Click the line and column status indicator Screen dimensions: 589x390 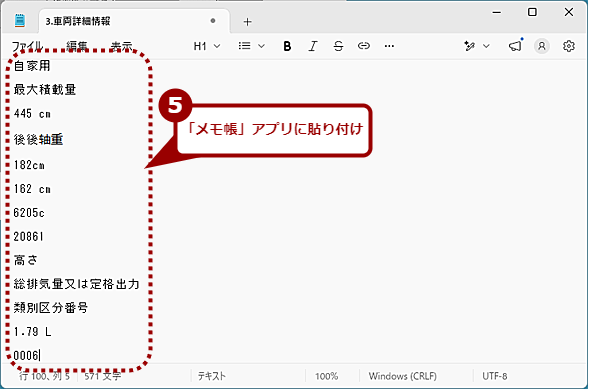45,376
